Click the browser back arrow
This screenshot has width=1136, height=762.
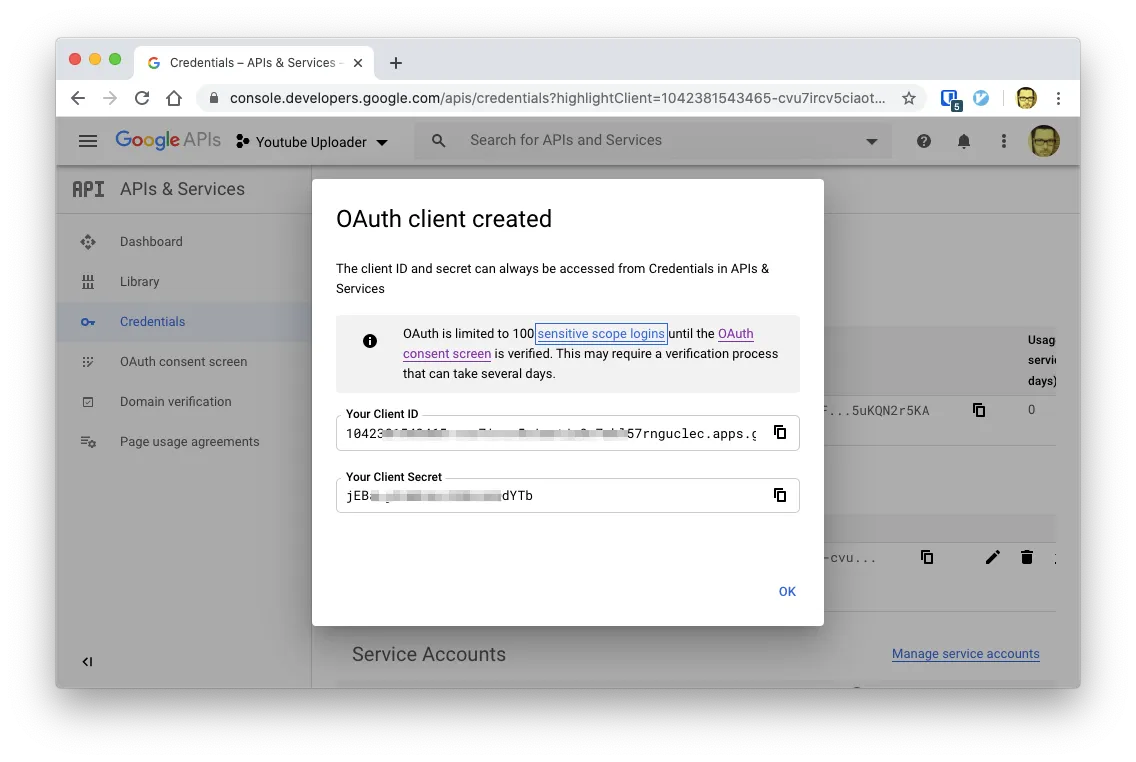(78, 99)
